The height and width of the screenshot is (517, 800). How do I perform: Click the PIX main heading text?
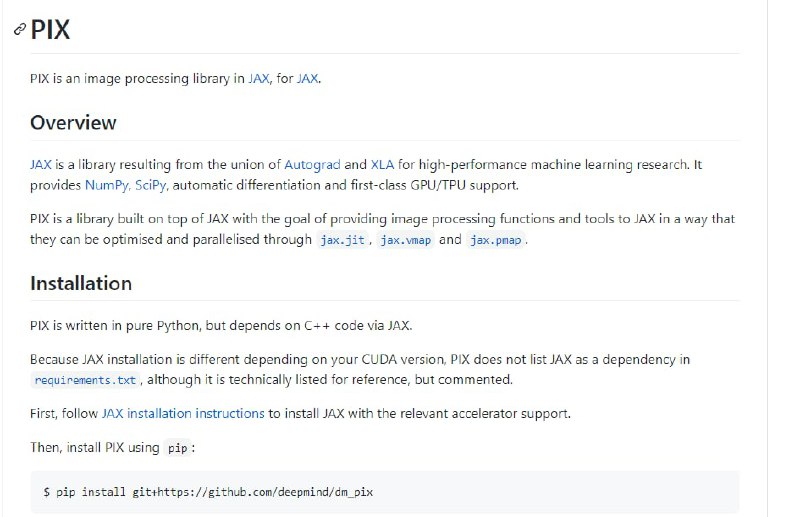point(50,29)
